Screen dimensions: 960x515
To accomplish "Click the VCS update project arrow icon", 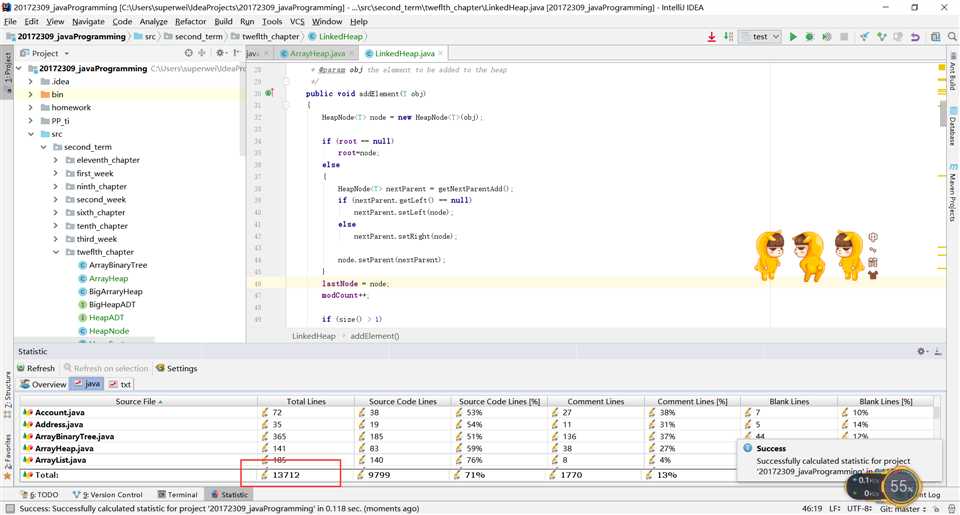I will tap(864, 37).
